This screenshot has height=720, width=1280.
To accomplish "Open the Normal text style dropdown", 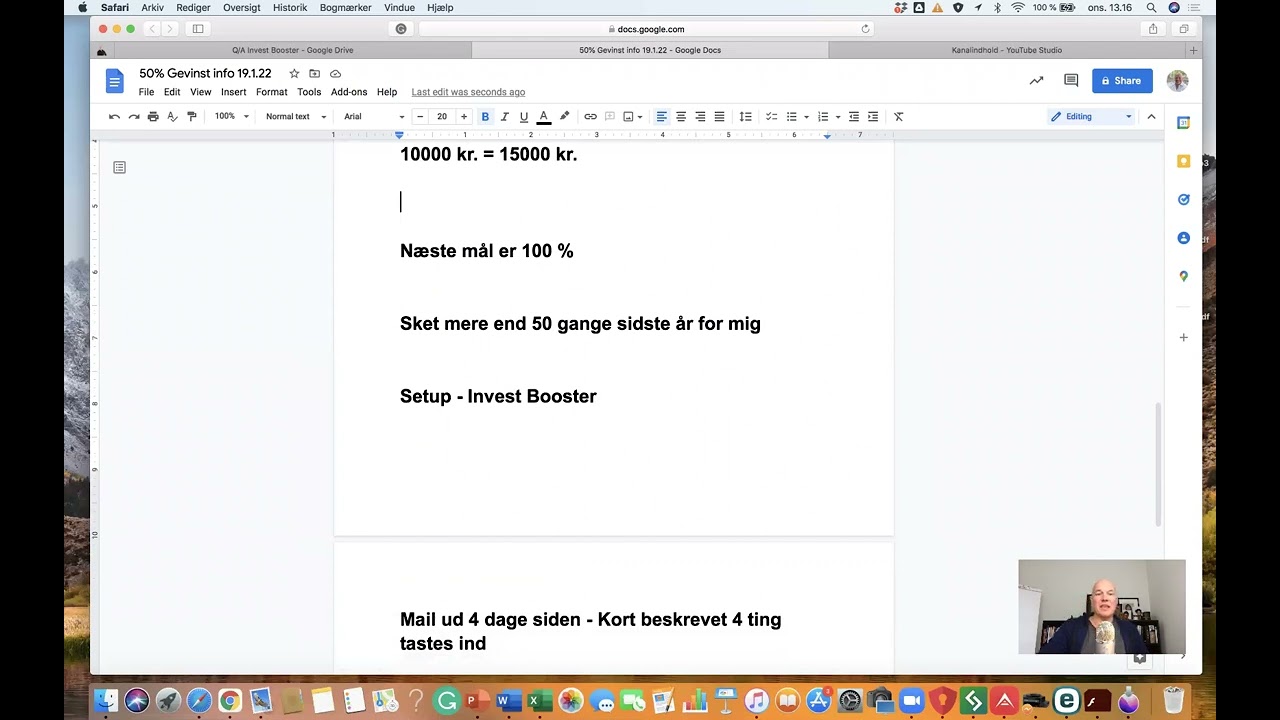I will click(x=296, y=117).
